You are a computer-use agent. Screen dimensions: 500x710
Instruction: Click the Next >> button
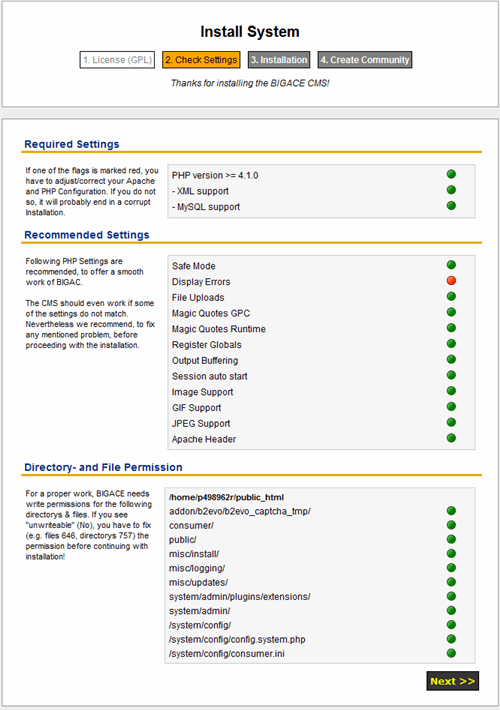452,681
